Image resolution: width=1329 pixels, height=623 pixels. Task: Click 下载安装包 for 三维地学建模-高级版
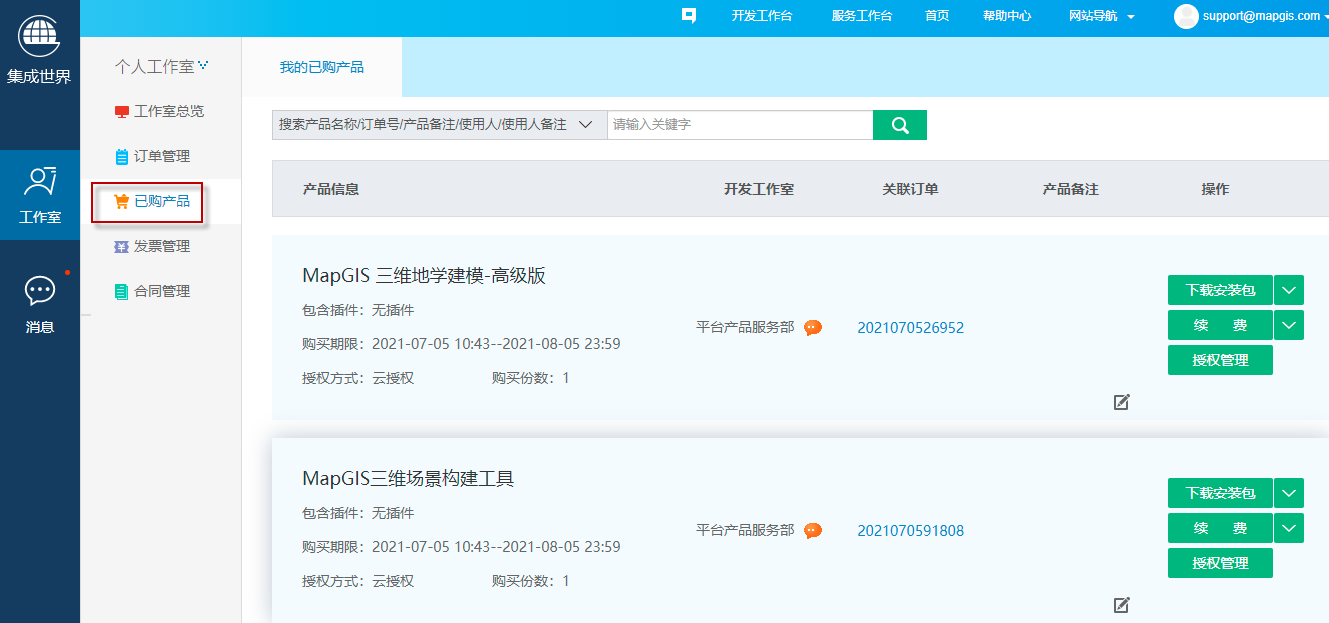point(1220,291)
